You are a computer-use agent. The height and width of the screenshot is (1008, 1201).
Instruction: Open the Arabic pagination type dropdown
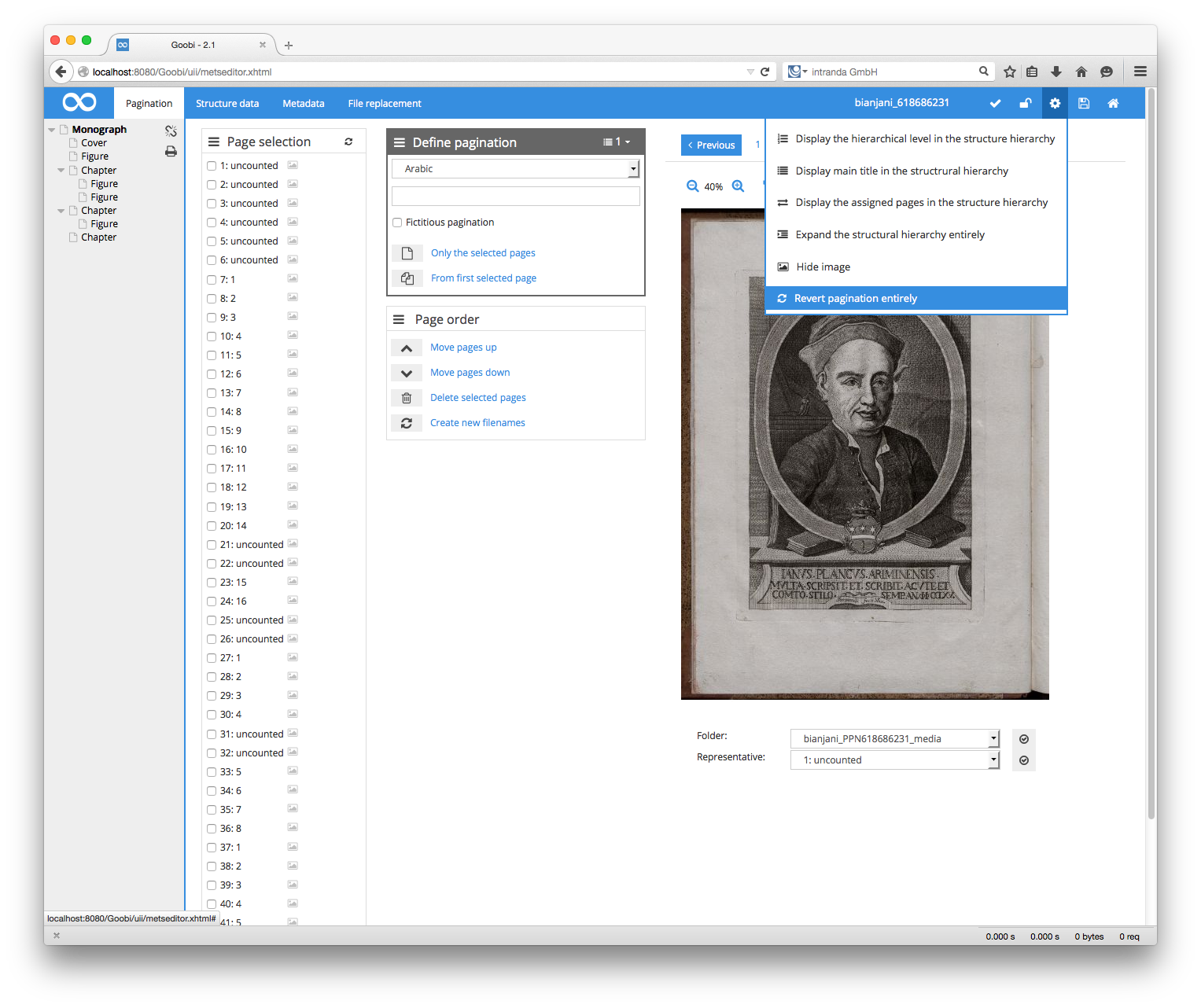pos(515,169)
